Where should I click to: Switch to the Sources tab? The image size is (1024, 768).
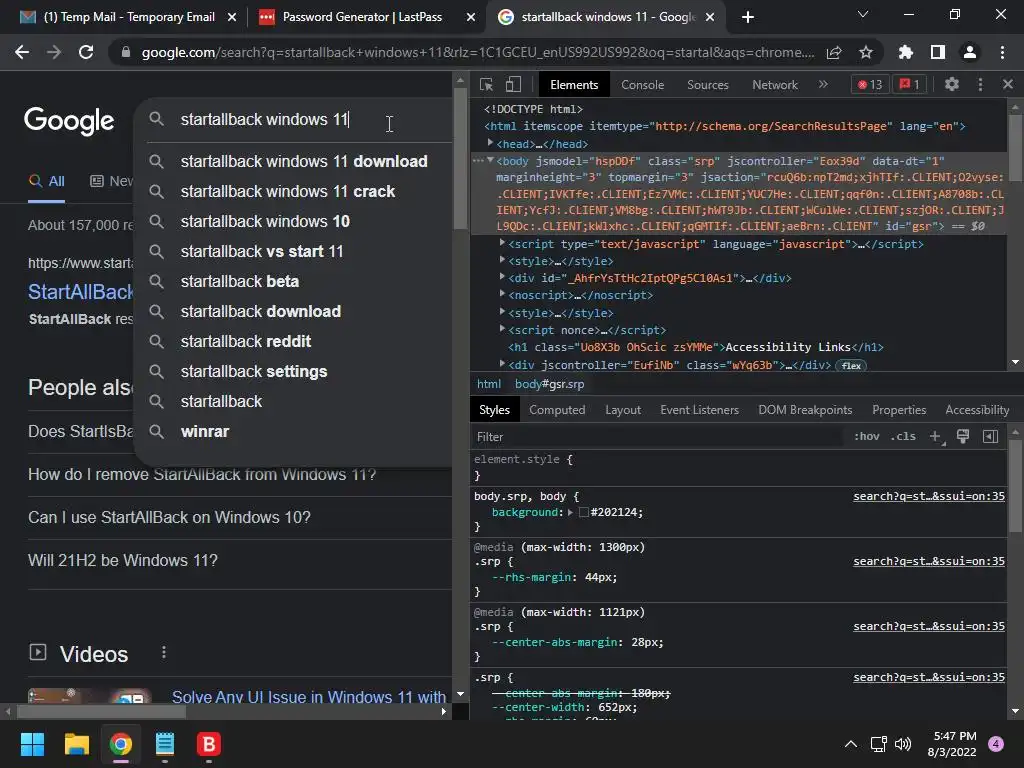[x=707, y=85]
